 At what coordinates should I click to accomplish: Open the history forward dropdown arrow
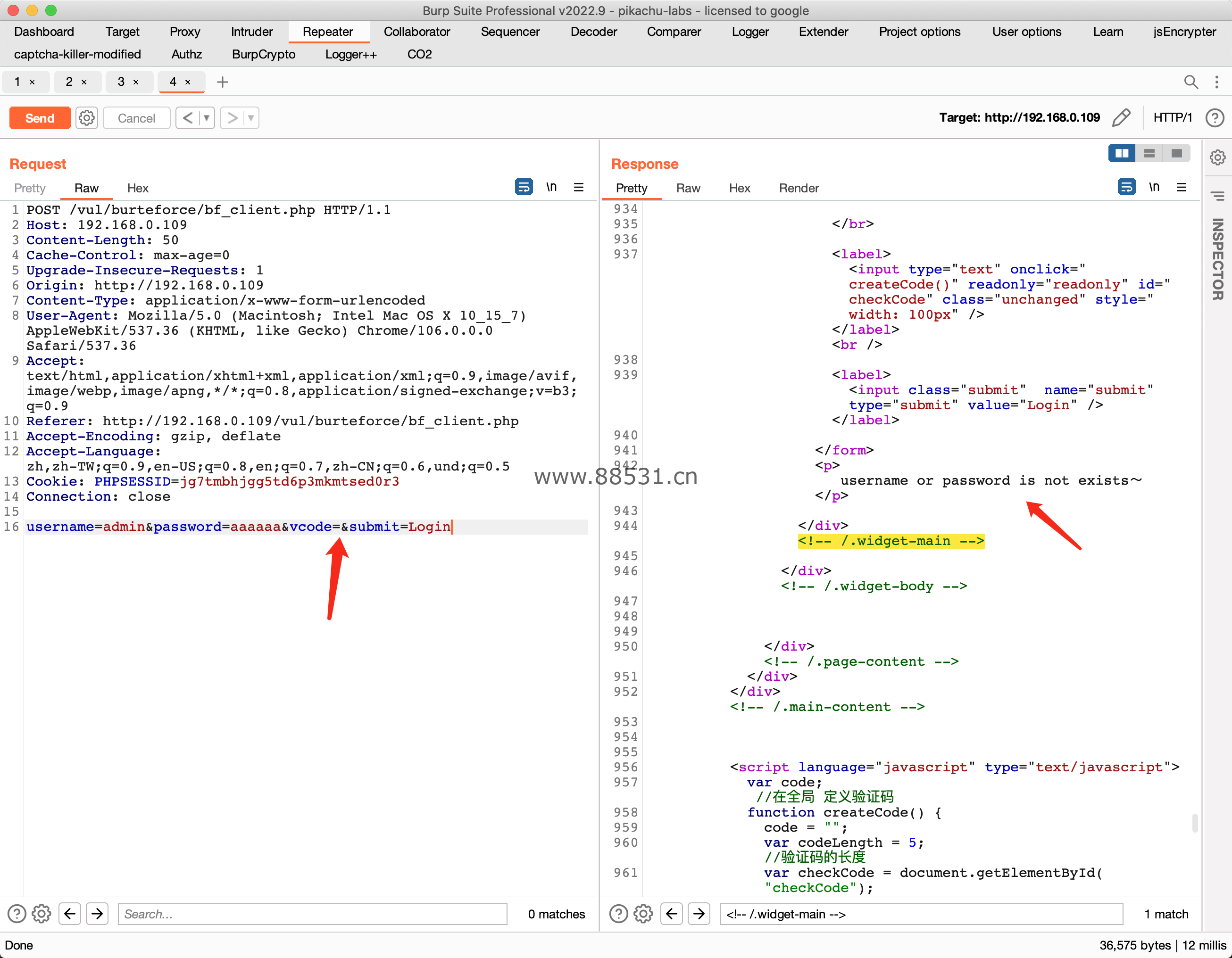251,118
